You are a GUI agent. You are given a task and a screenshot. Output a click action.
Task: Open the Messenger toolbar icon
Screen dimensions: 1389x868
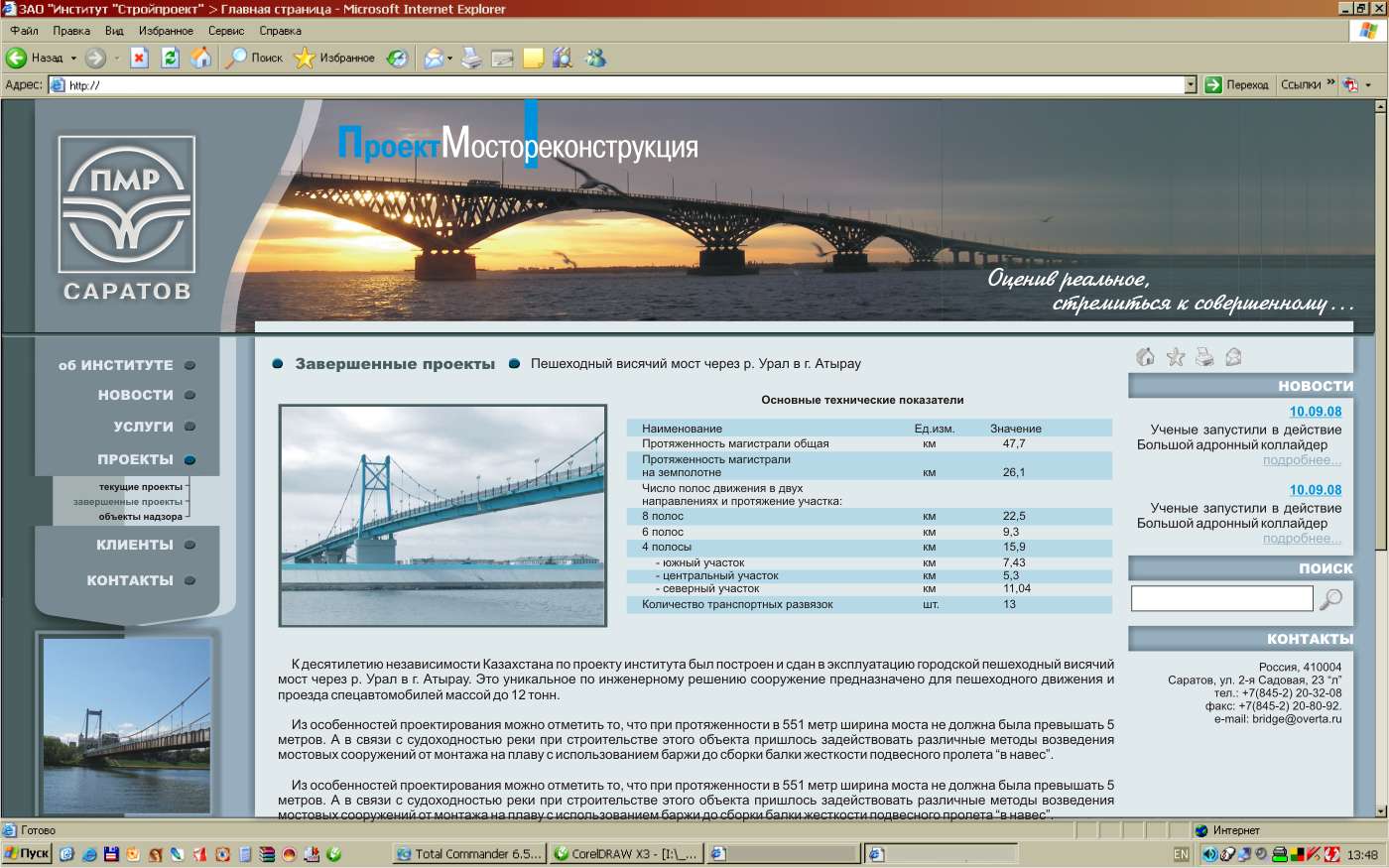coord(595,58)
